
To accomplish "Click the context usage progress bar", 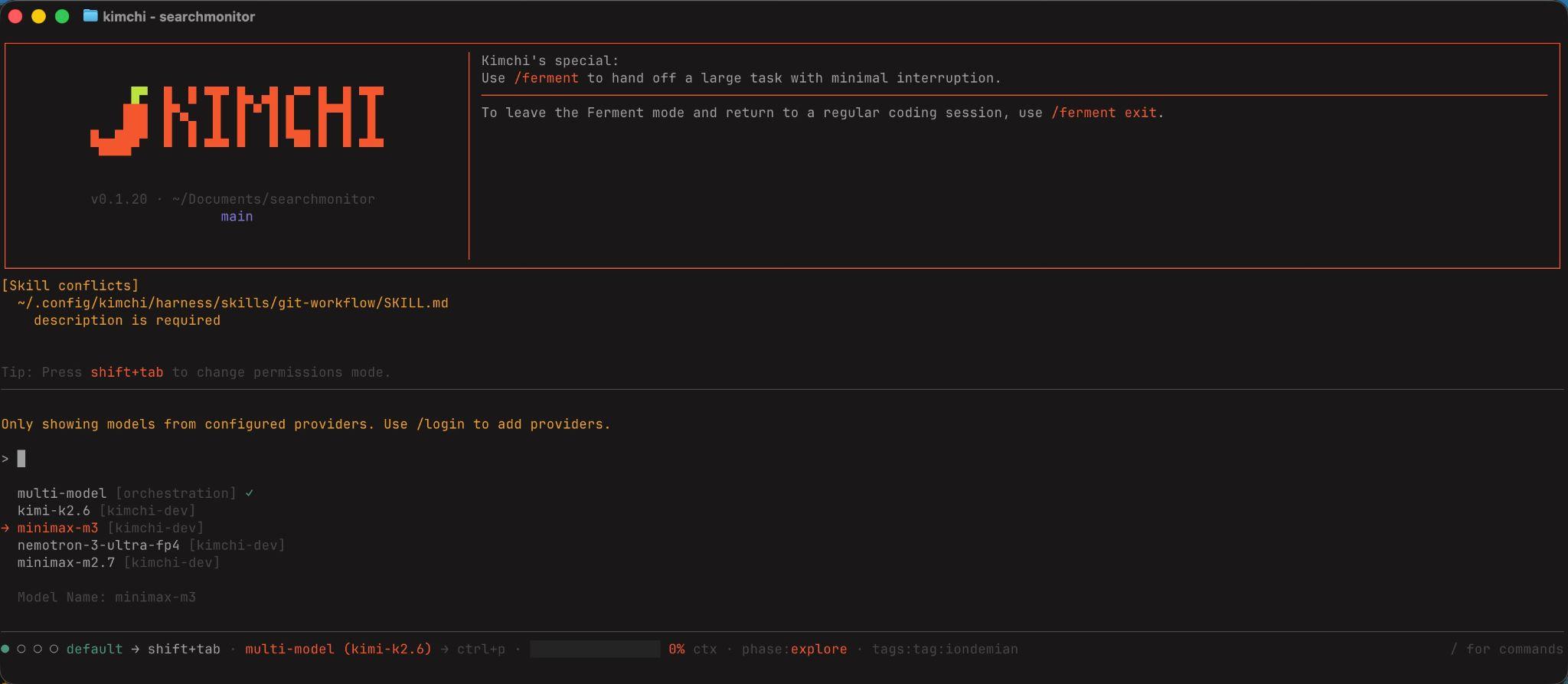I will 595,649.
